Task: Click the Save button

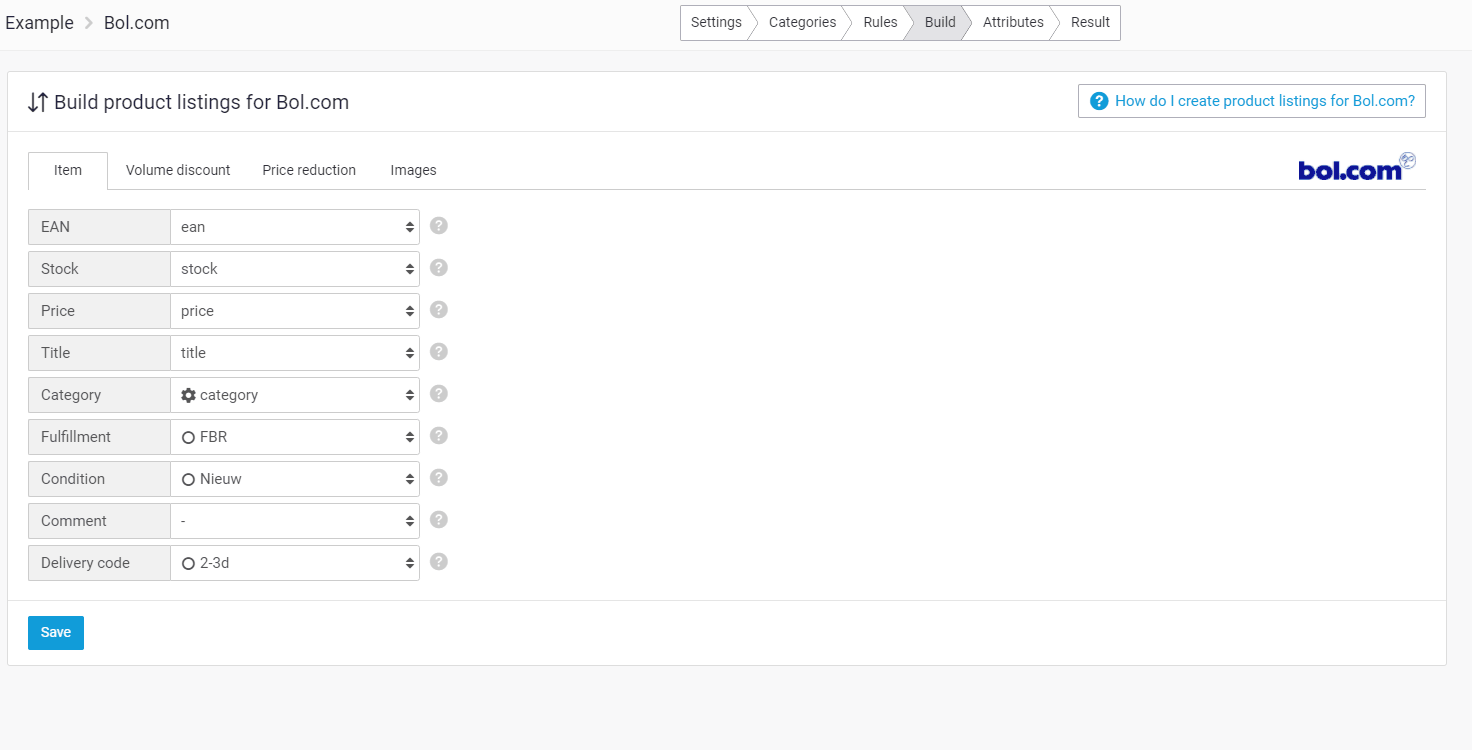Action: point(56,632)
